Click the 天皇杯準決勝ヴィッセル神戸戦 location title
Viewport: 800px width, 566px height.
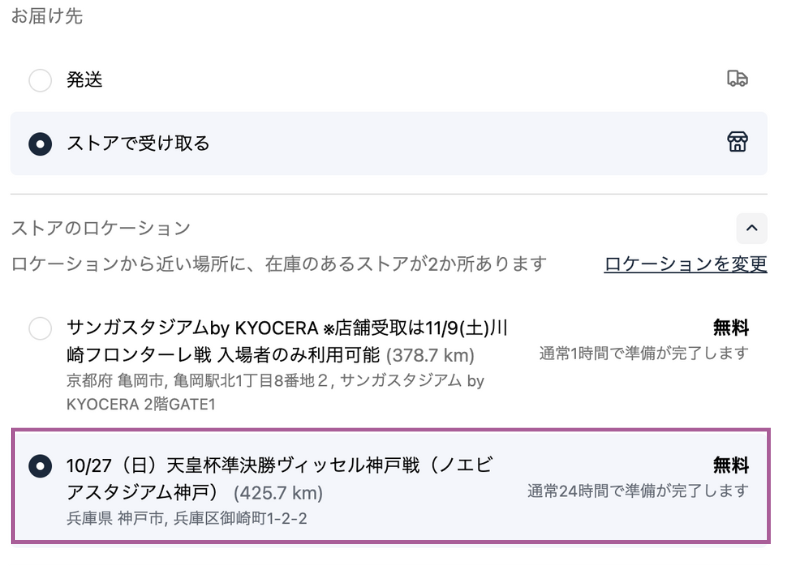[x=280, y=479]
